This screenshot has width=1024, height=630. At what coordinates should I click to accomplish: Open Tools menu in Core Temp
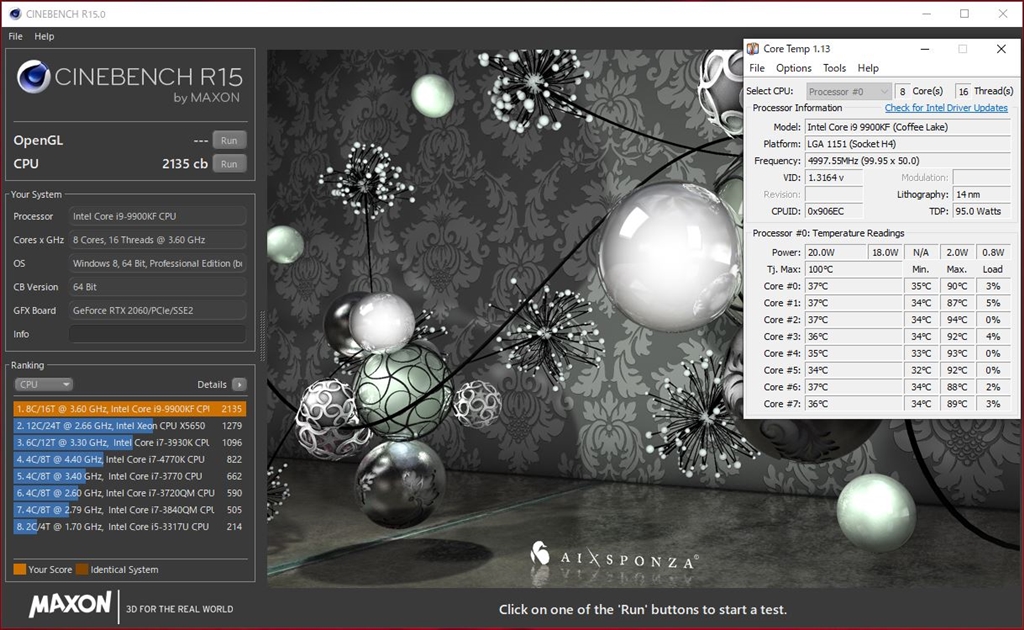click(x=834, y=68)
